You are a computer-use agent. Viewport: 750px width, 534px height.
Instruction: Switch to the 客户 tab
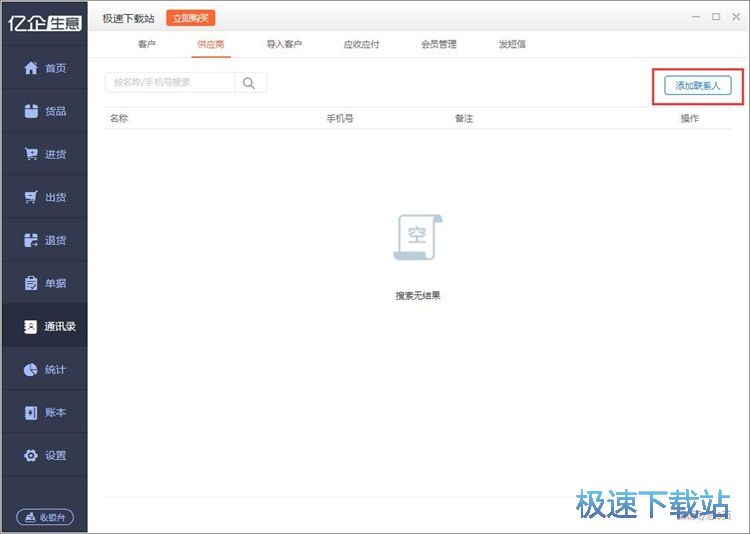147,44
